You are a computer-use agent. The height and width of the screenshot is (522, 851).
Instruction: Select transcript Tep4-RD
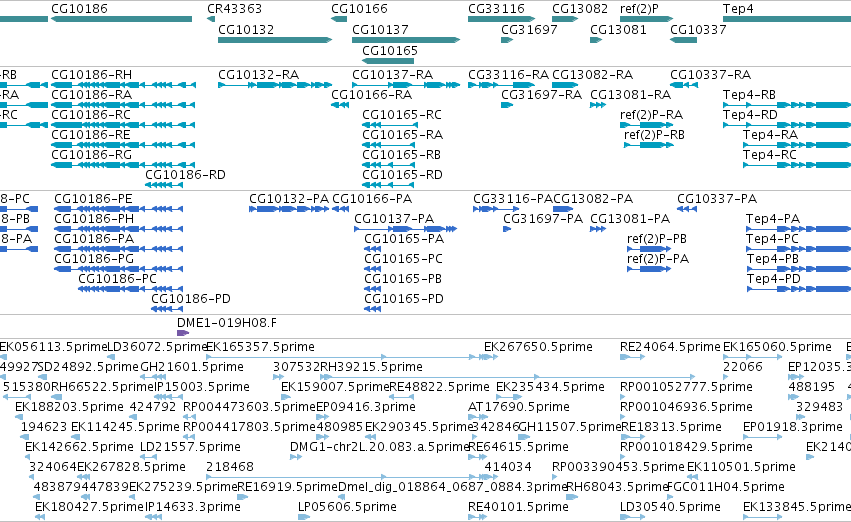point(787,125)
